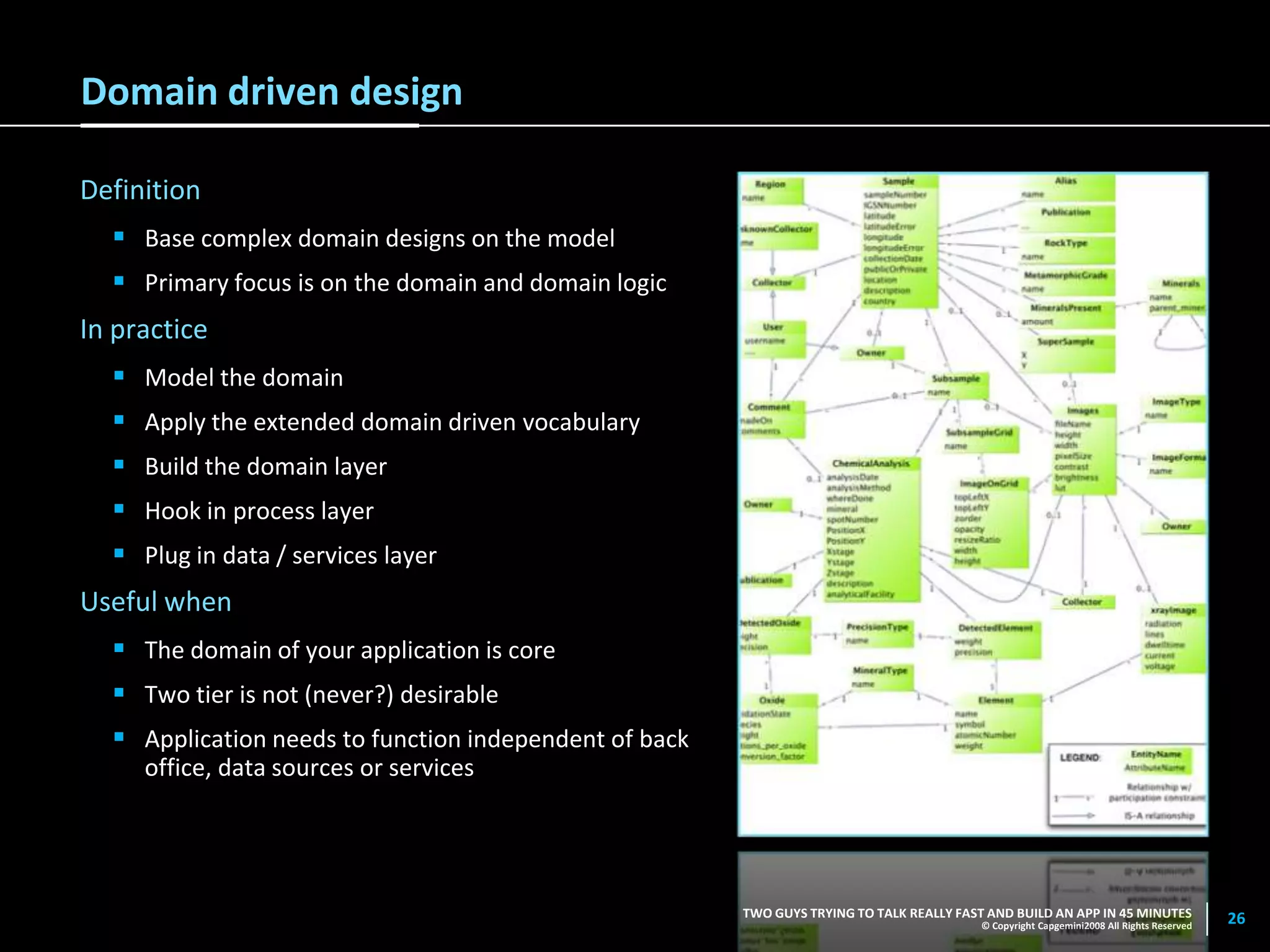1270x952 pixels.
Task: Select the 'Definition' heading
Action: click(x=141, y=190)
